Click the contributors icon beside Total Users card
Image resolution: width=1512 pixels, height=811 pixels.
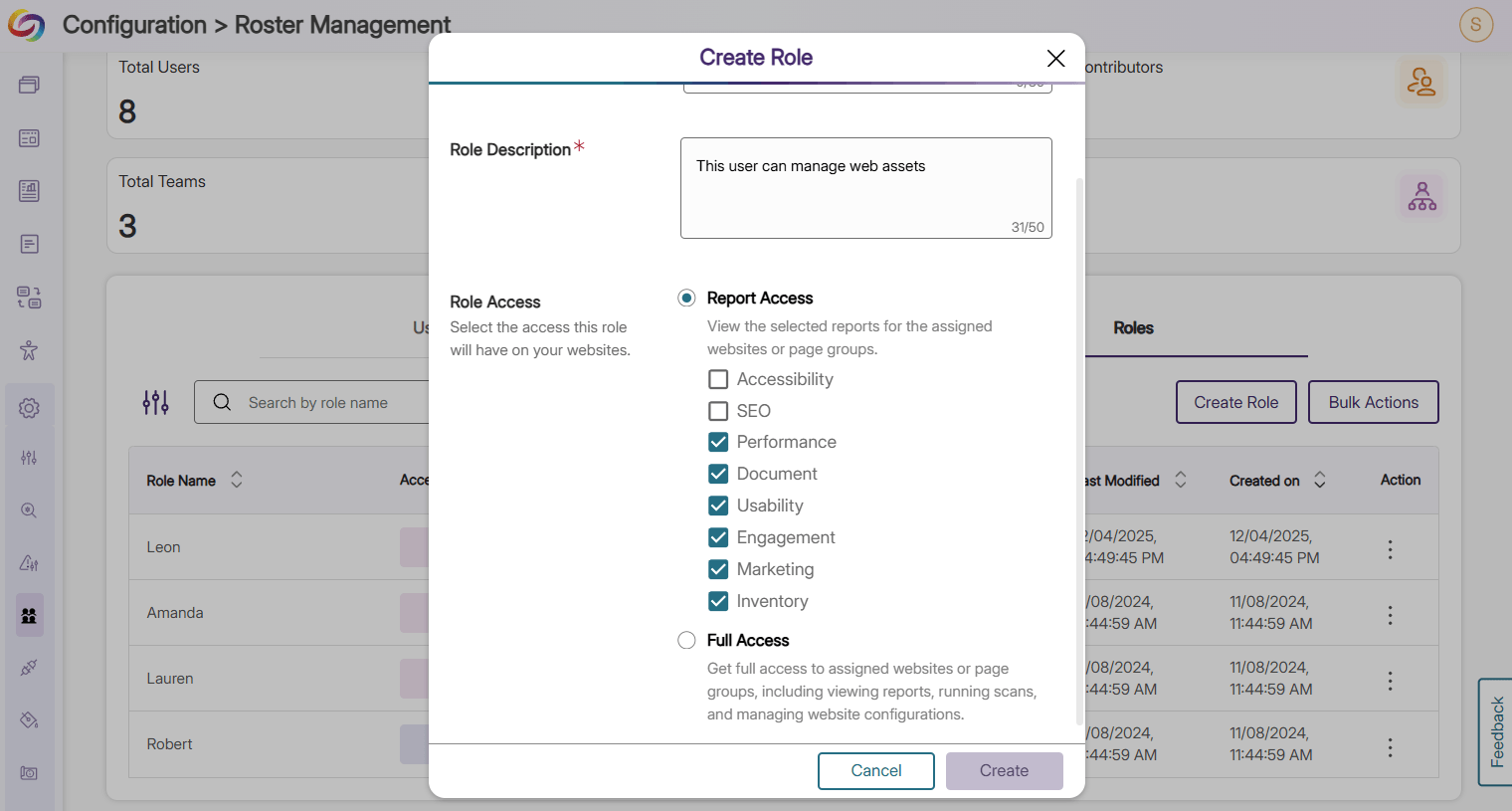point(1421,82)
